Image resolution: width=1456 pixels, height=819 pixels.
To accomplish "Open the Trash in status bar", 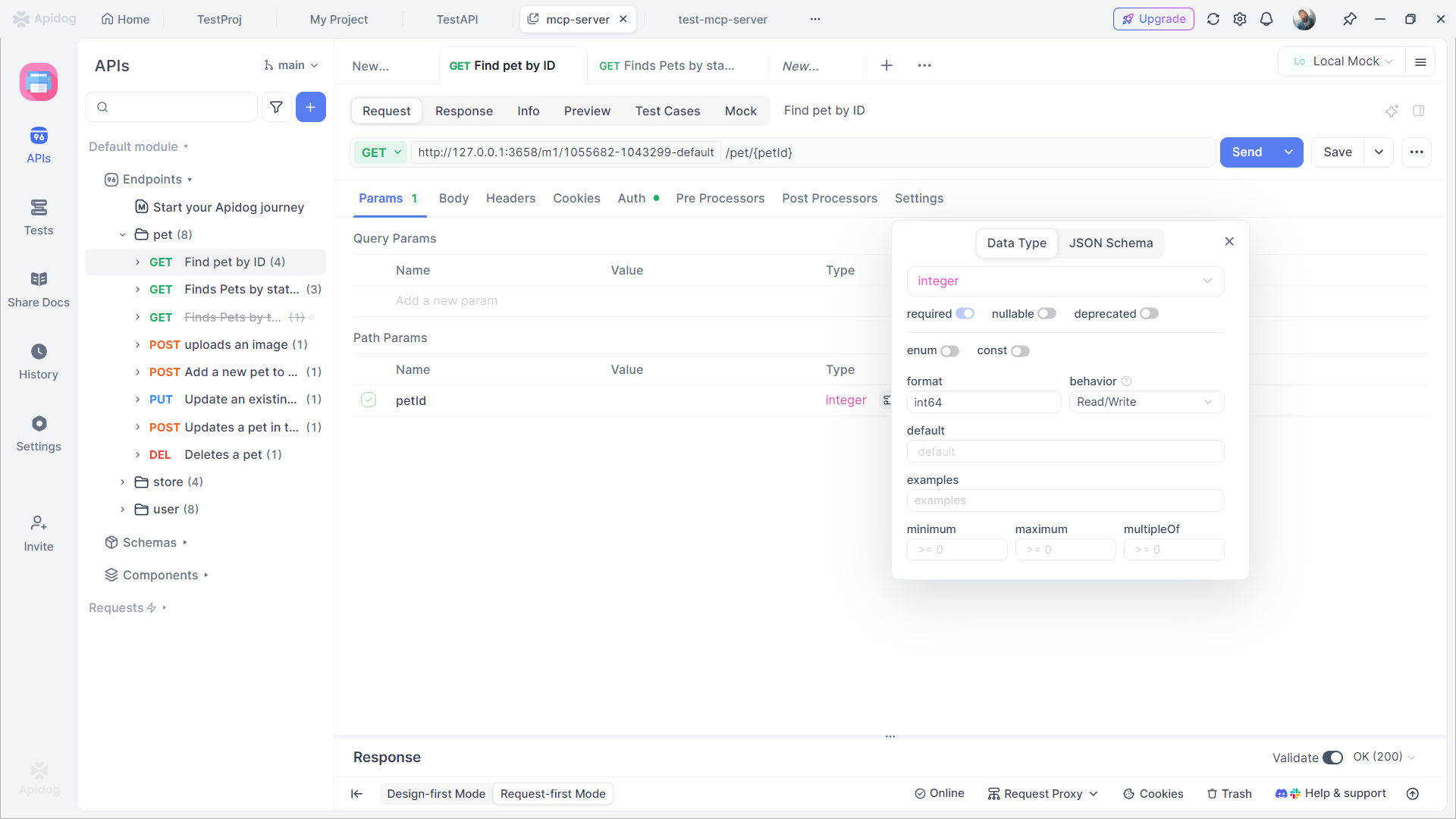I will pyautogui.click(x=1229, y=794).
